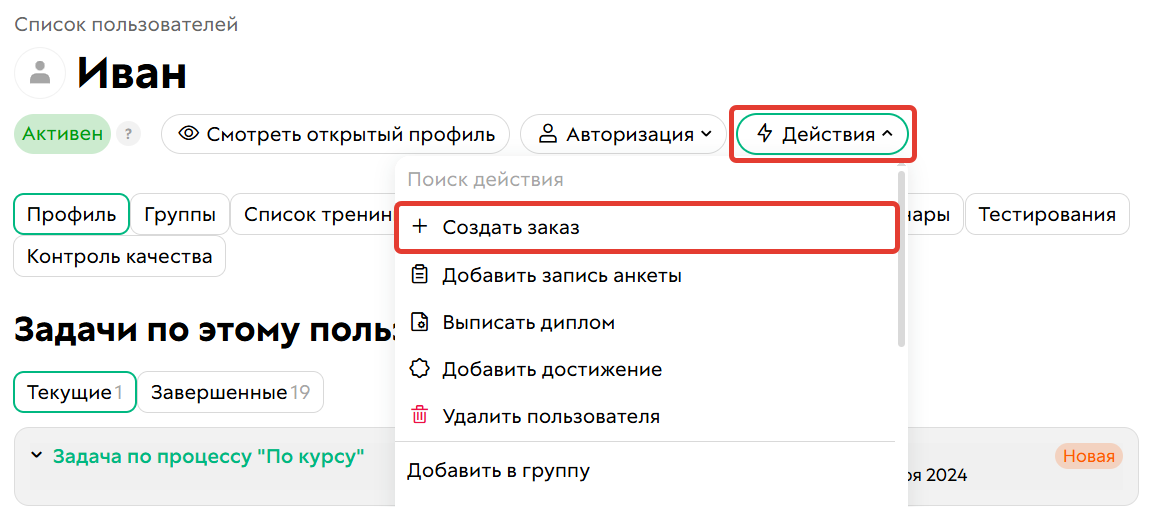This screenshot has width=1157, height=507.
Task: Click the red trash icon
Action: [419, 415]
